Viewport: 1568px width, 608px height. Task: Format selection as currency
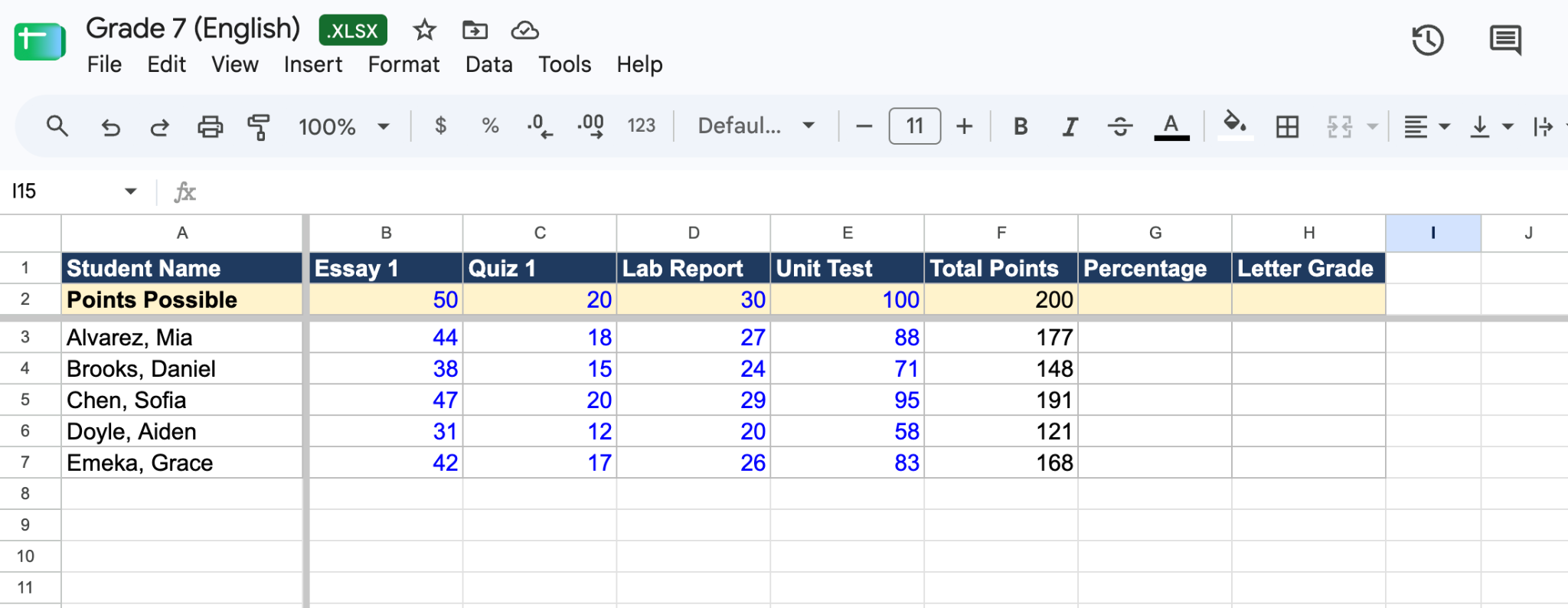pyautogui.click(x=440, y=126)
